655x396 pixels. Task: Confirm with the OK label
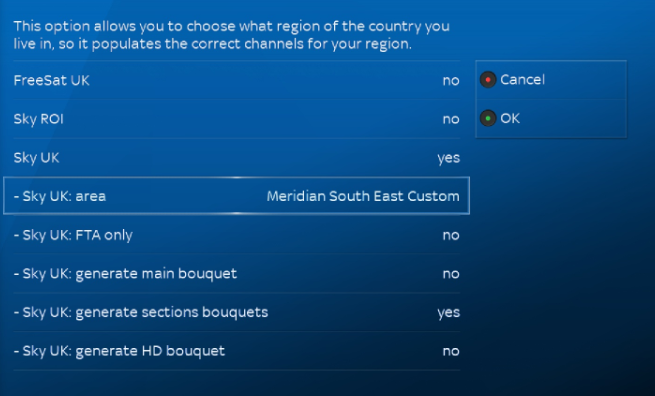click(510, 119)
